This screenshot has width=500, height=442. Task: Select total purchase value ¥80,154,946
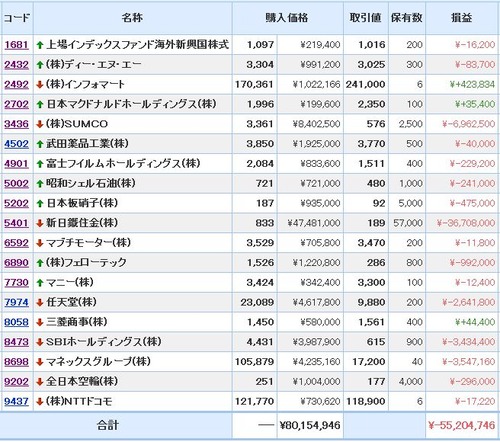[x=310, y=425]
